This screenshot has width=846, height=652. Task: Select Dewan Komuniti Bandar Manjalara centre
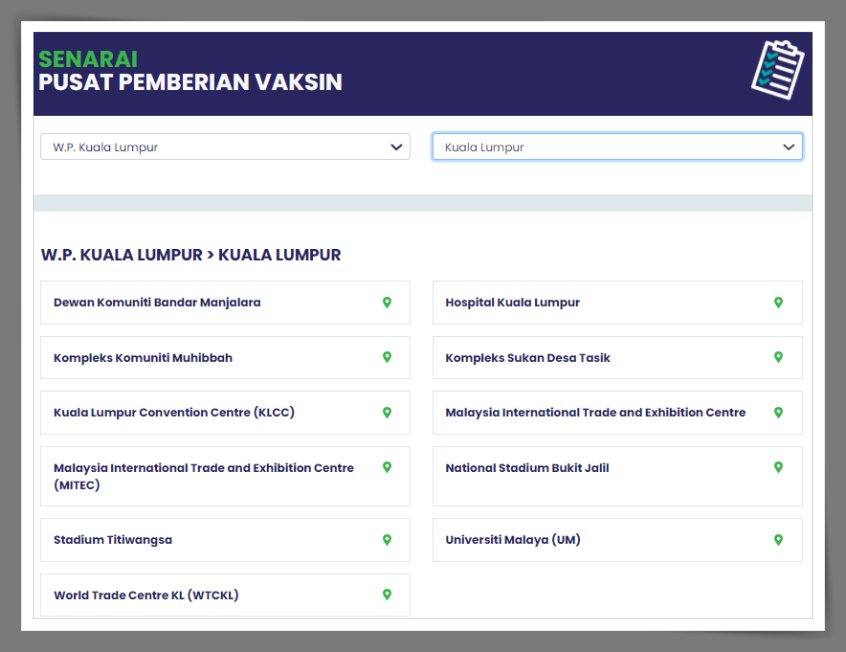[x=157, y=303]
